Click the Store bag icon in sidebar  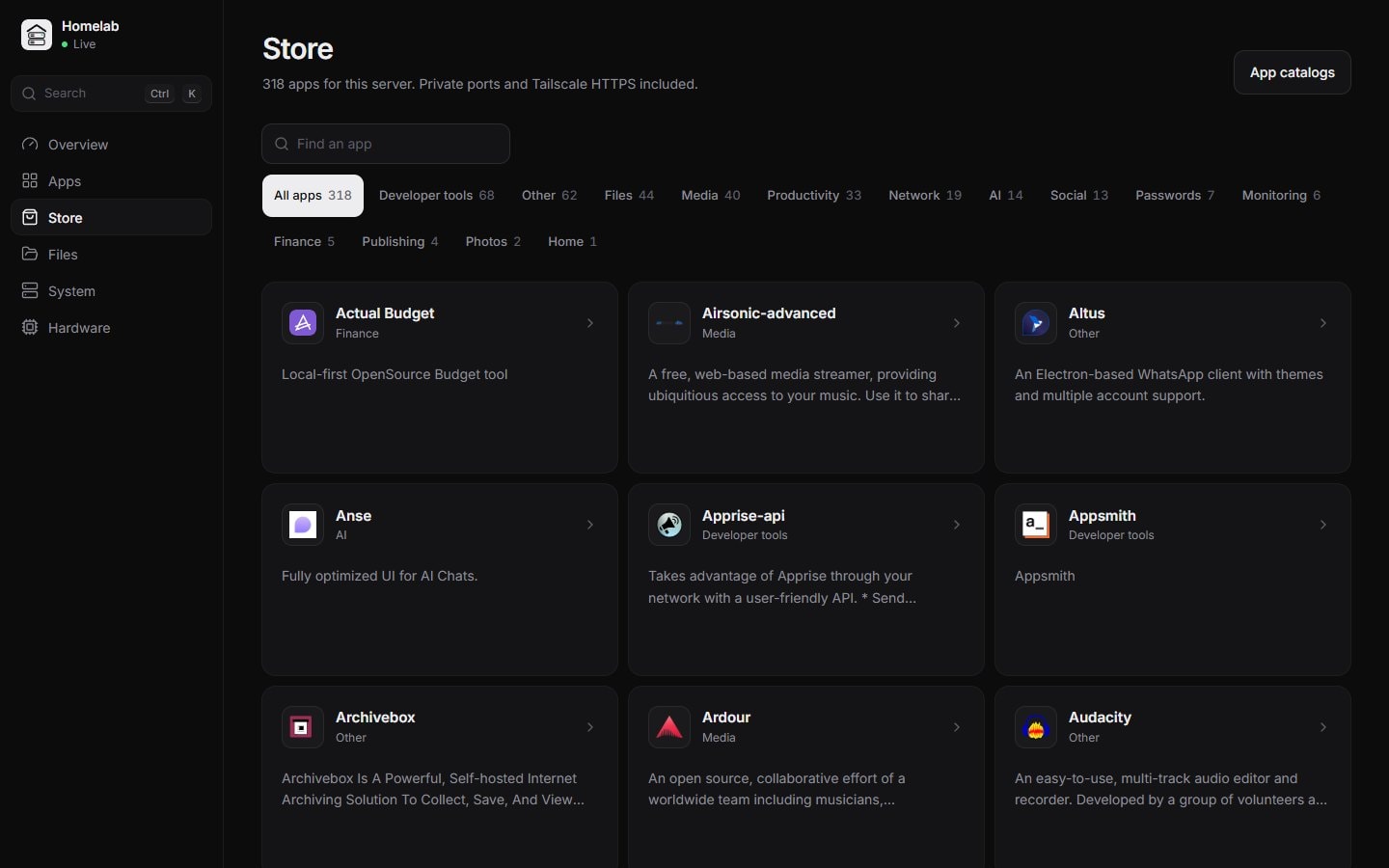[30, 217]
